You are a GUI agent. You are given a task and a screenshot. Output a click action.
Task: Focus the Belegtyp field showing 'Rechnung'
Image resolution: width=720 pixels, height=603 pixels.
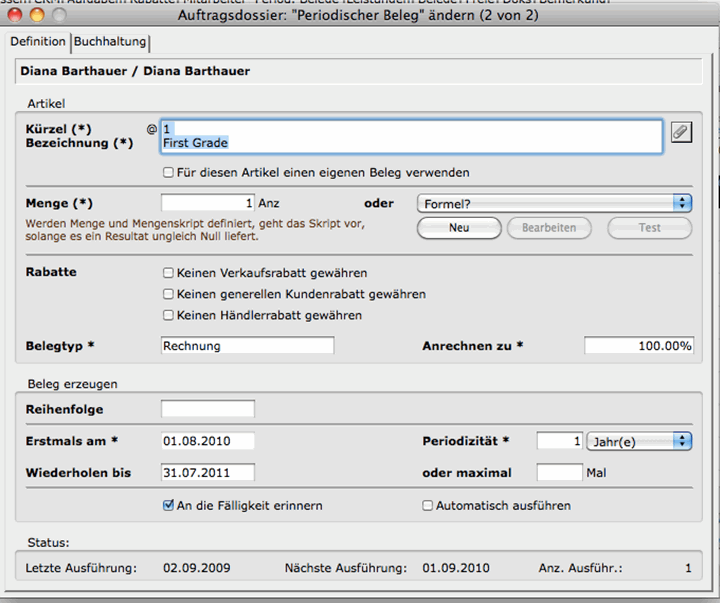(x=247, y=346)
